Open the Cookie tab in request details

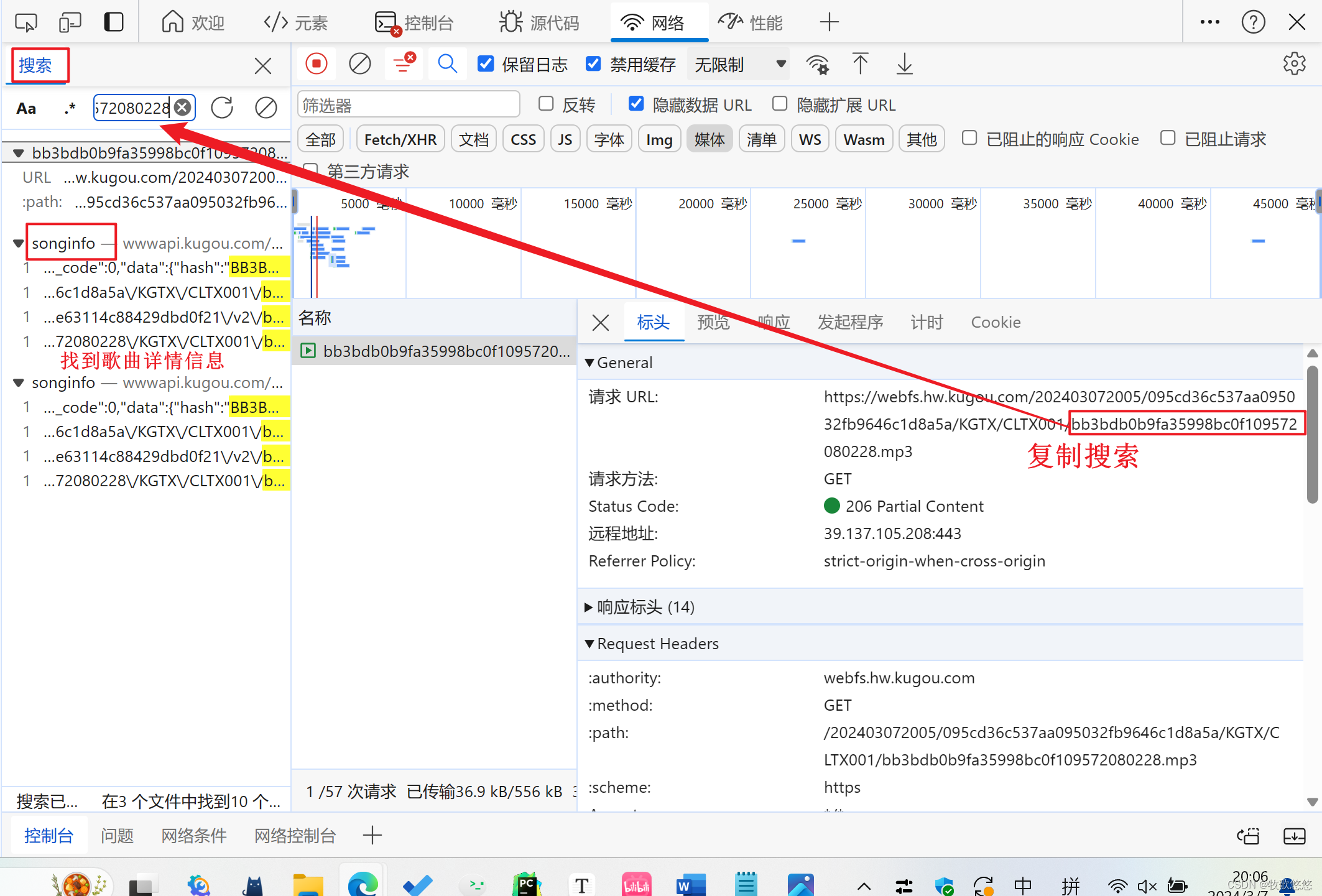click(x=996, y=322)
